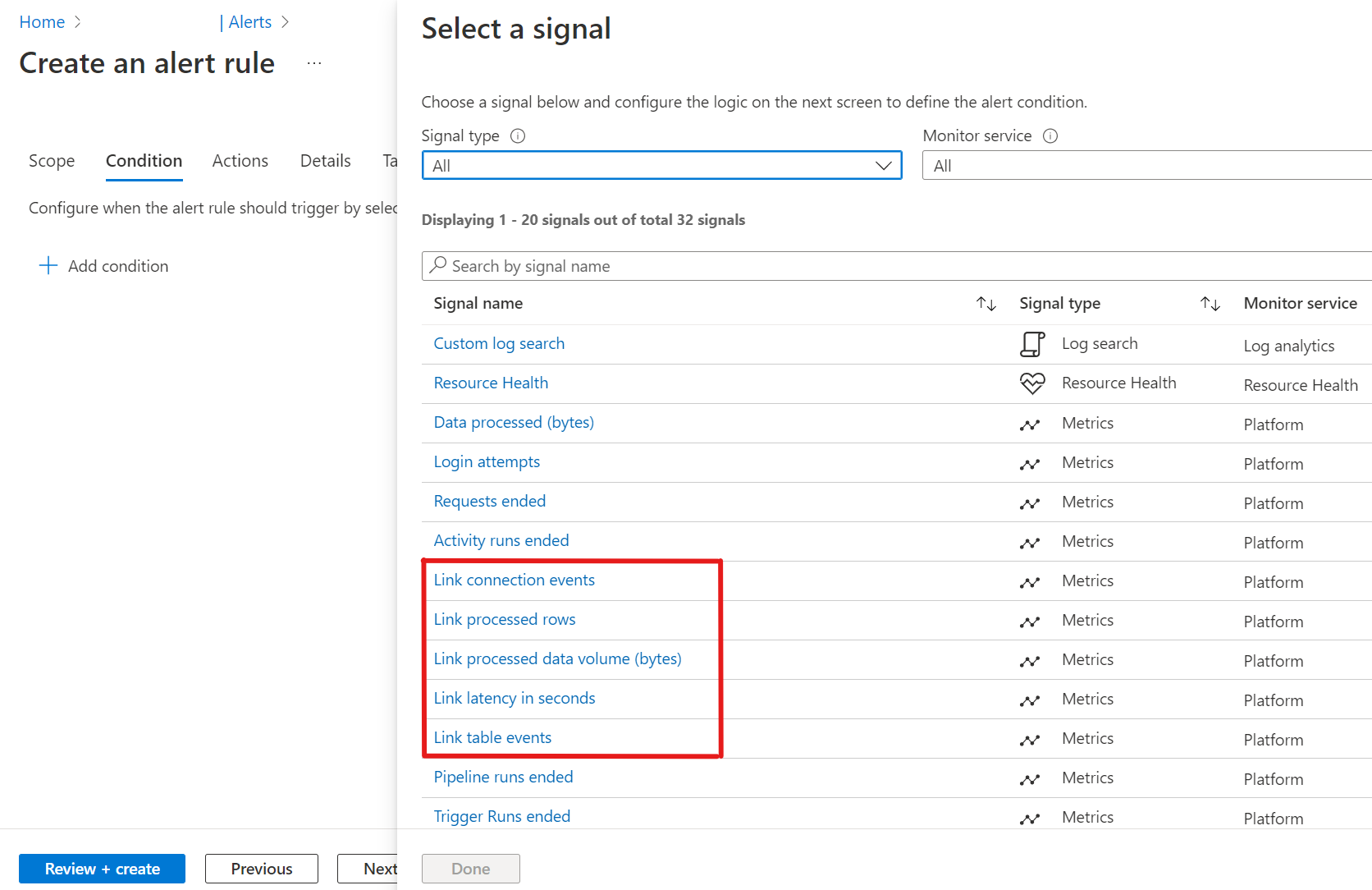Click the Metrics icon in Login attempts row

point(1030,464)
